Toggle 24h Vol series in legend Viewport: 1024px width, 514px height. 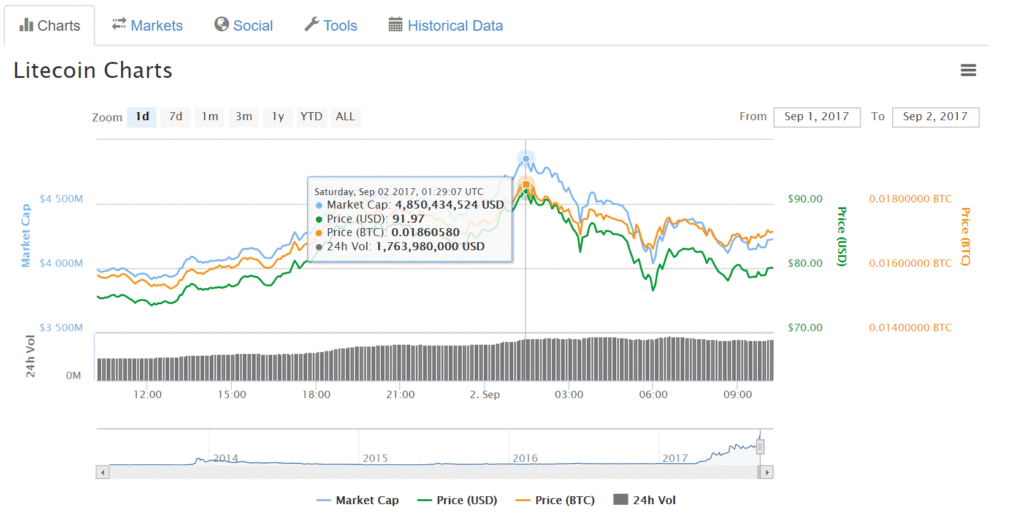click(645, 500)
